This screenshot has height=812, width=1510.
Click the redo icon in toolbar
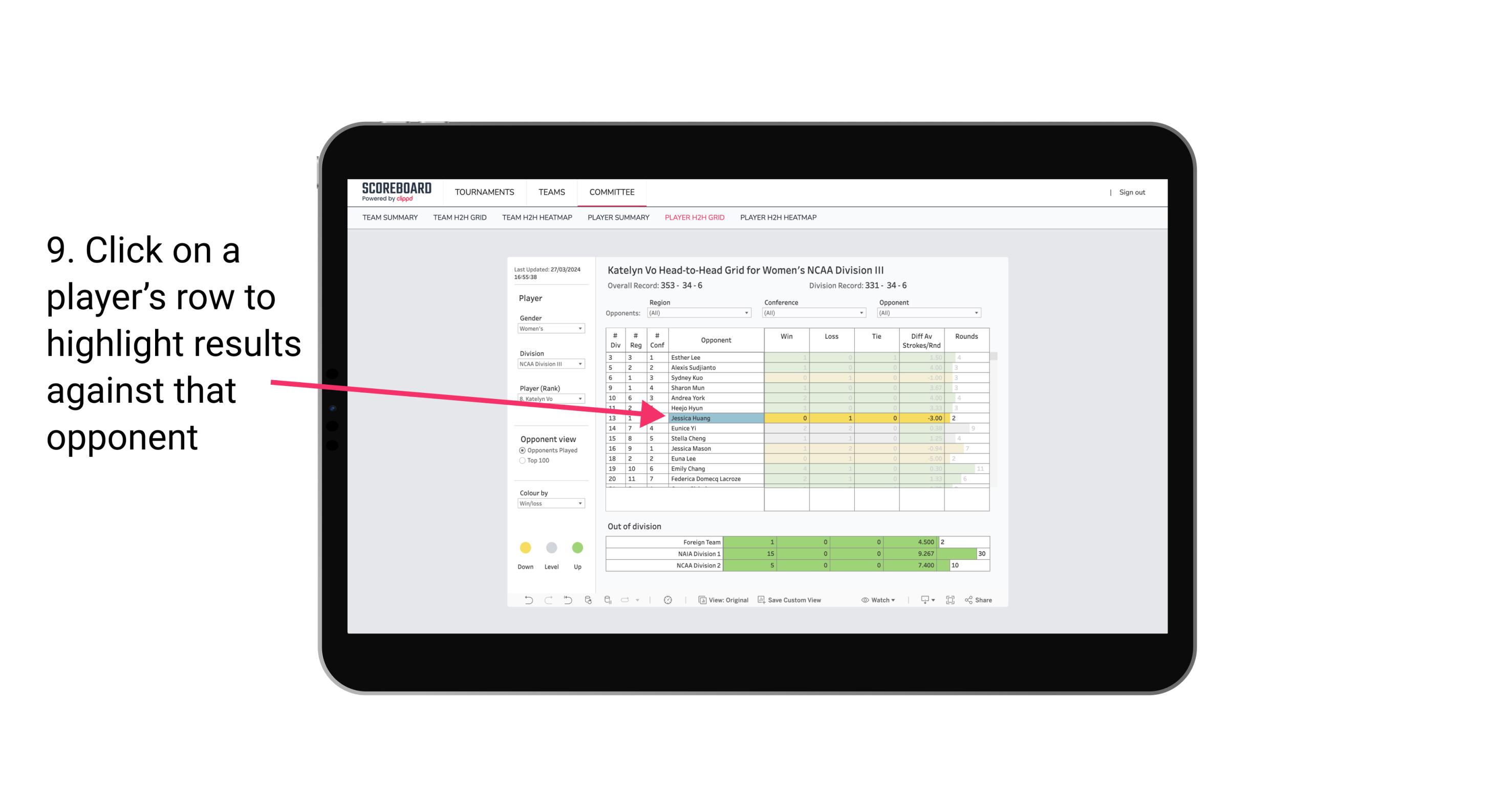pyautogui.click(x=548, y=601)
